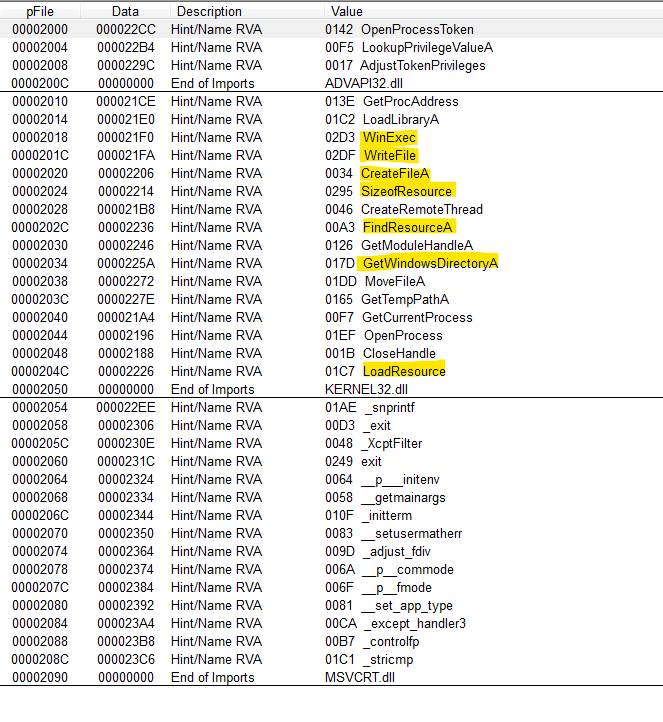This screenshot has width=663, height=722.
Task: Click the MSVCRT.dll End of Imports row
Action: [x=362, y=677]
